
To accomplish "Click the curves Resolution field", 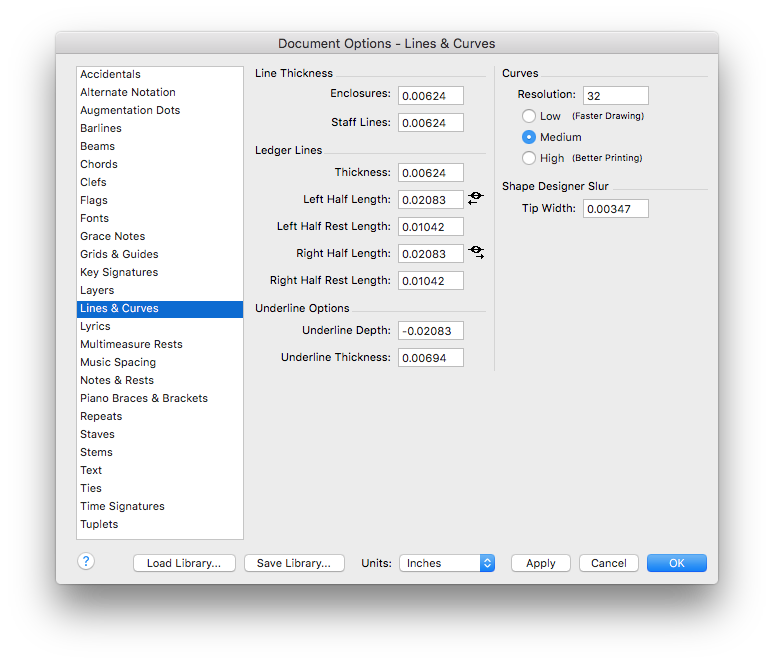I will pyautogui.click(x=616, y=96).
